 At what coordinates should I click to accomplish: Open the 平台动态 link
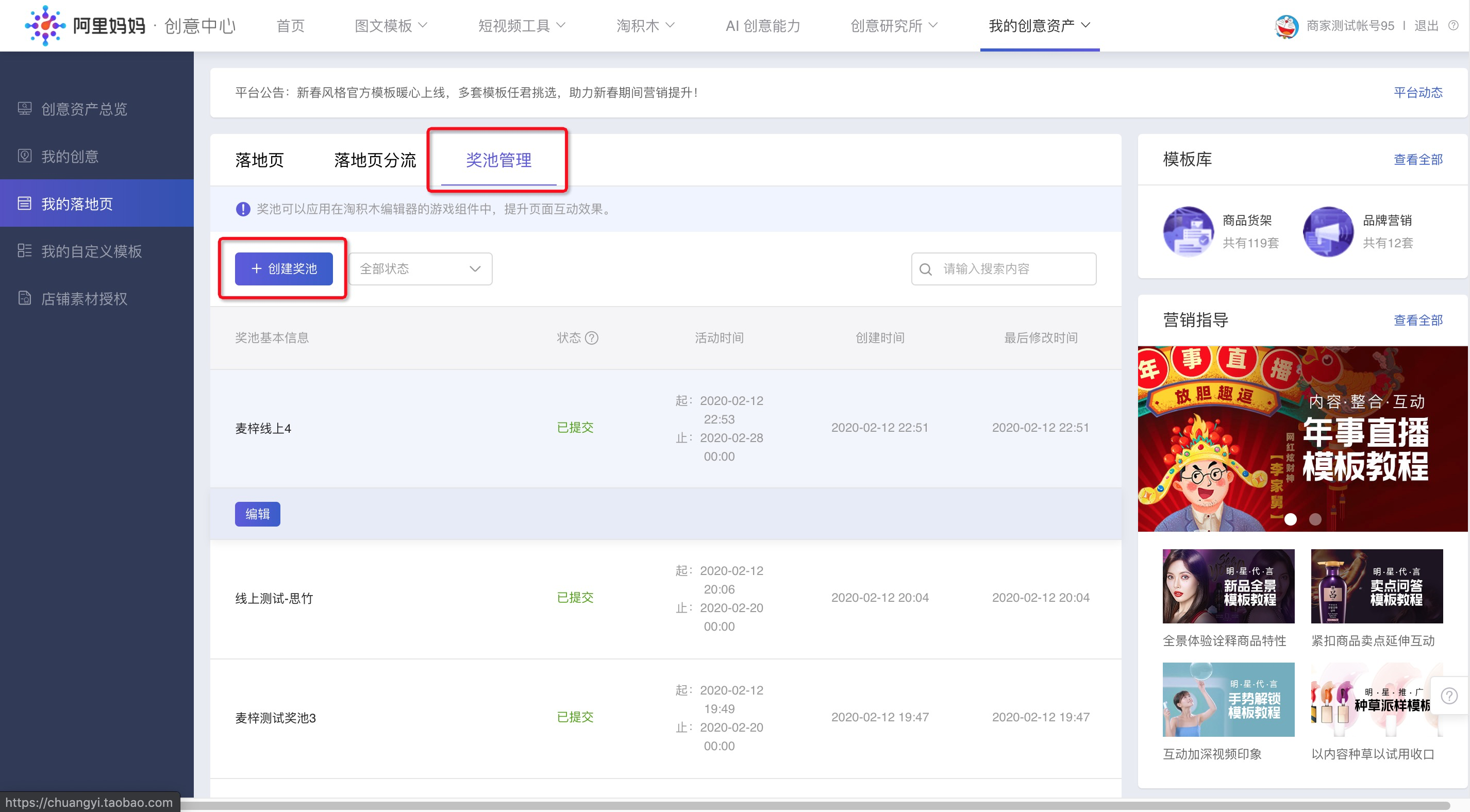coord(1418,92)
